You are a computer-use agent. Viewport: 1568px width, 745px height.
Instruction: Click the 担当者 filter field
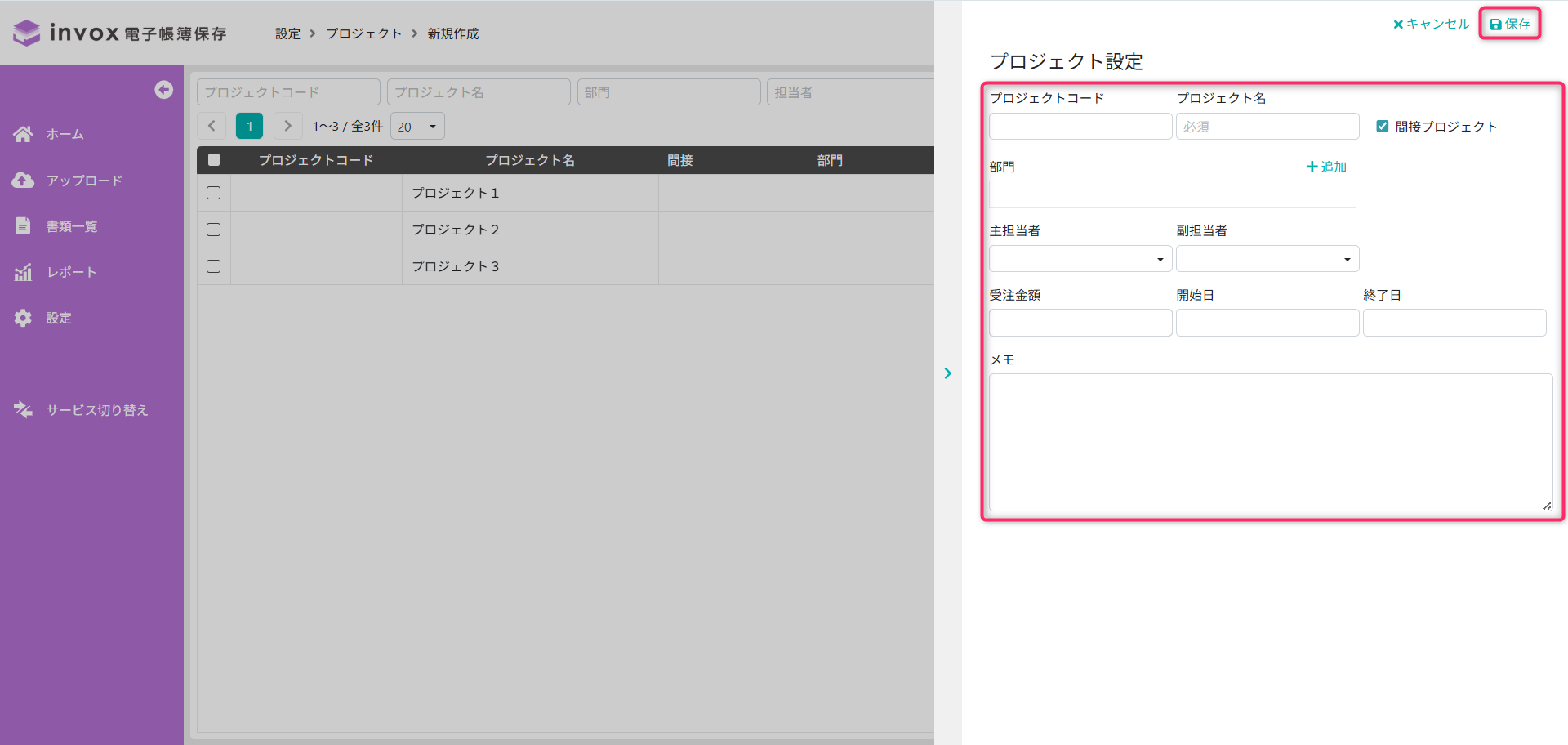850,92
